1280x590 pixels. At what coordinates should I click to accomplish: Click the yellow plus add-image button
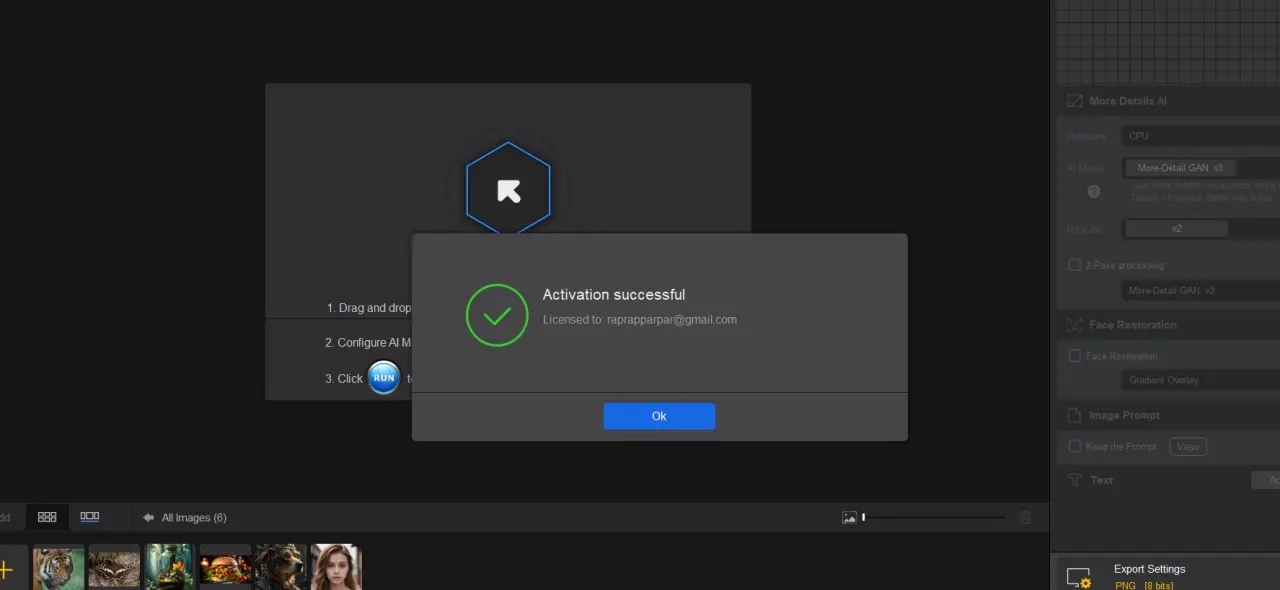[x=5, y=570]
